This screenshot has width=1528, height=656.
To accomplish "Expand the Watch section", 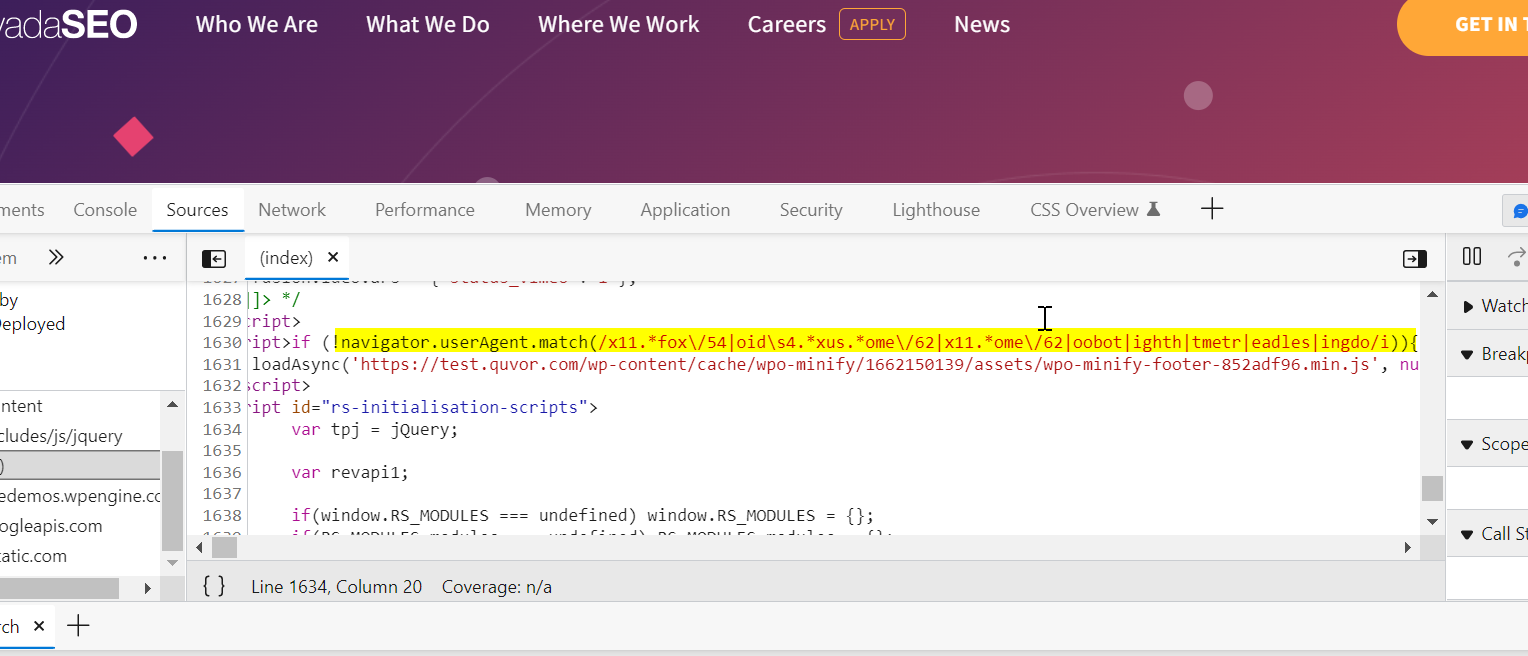I will [x=1487, y=306].
